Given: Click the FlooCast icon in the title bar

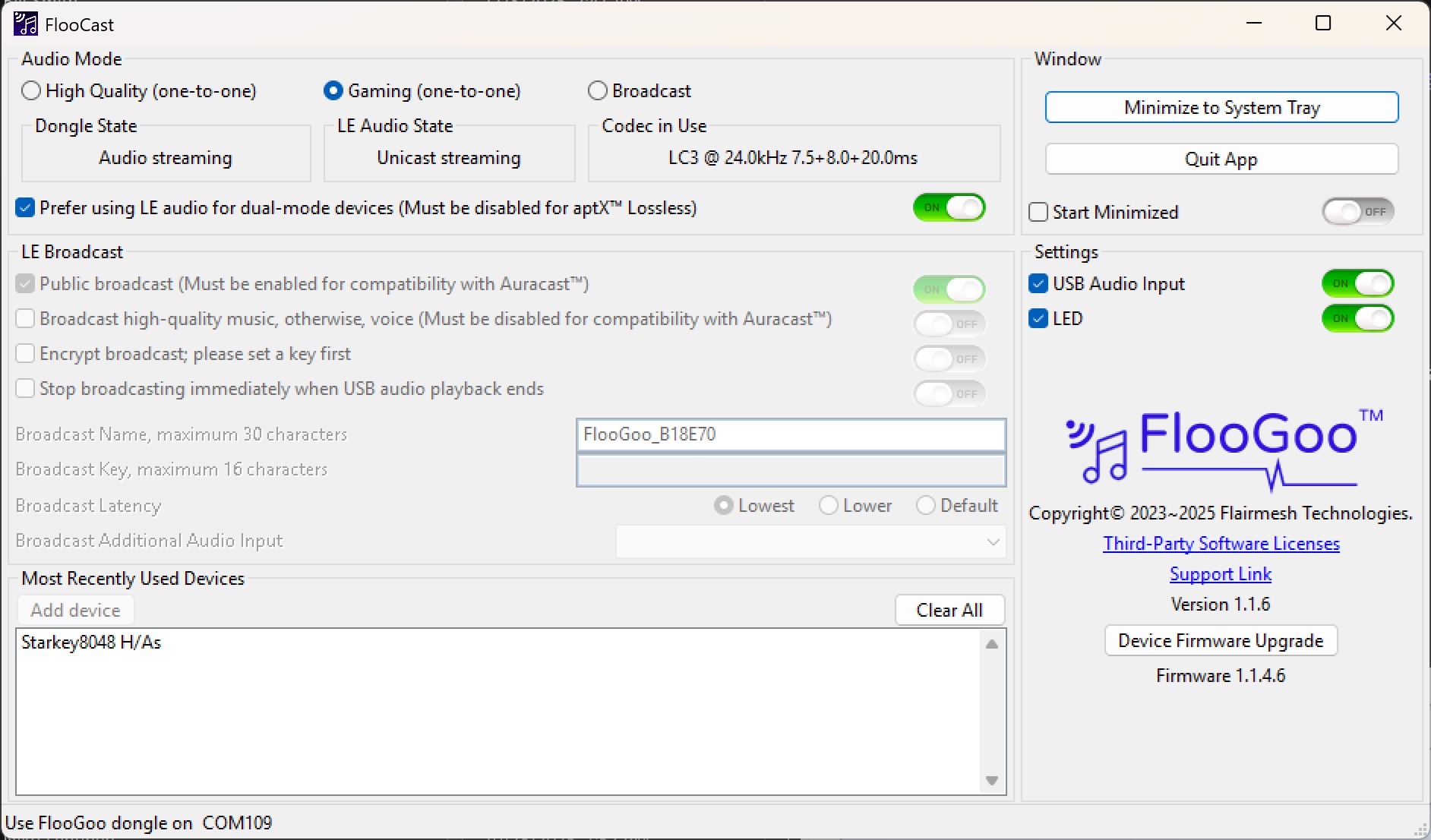Looking at the screenshot, I should (25, 24).
